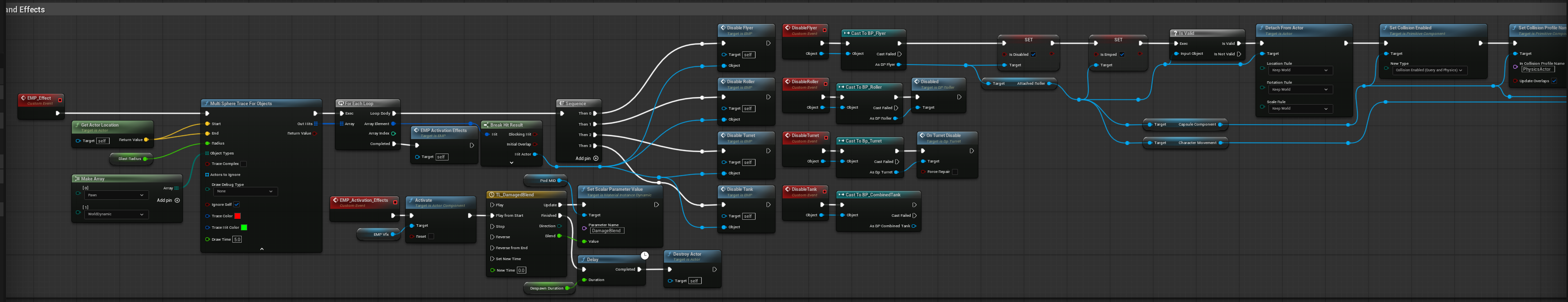Click the For Each Loop node icon
This screenshot has width=1568, height=302.
point(341,104)
